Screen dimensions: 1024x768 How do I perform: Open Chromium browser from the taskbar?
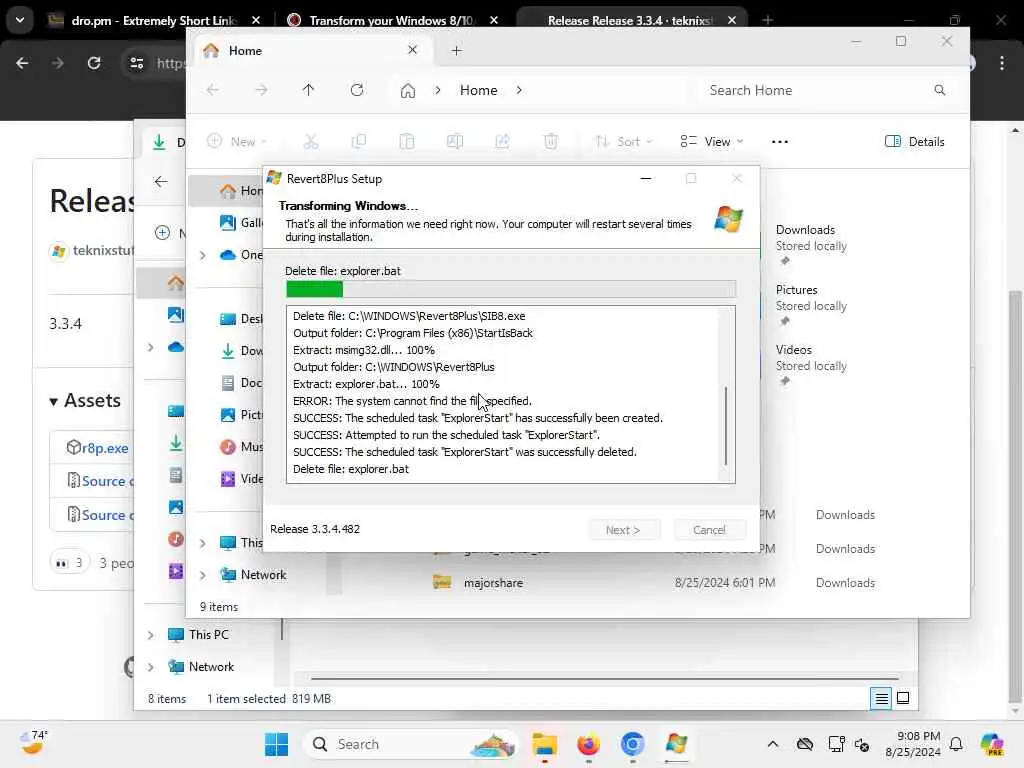point(632,744)
